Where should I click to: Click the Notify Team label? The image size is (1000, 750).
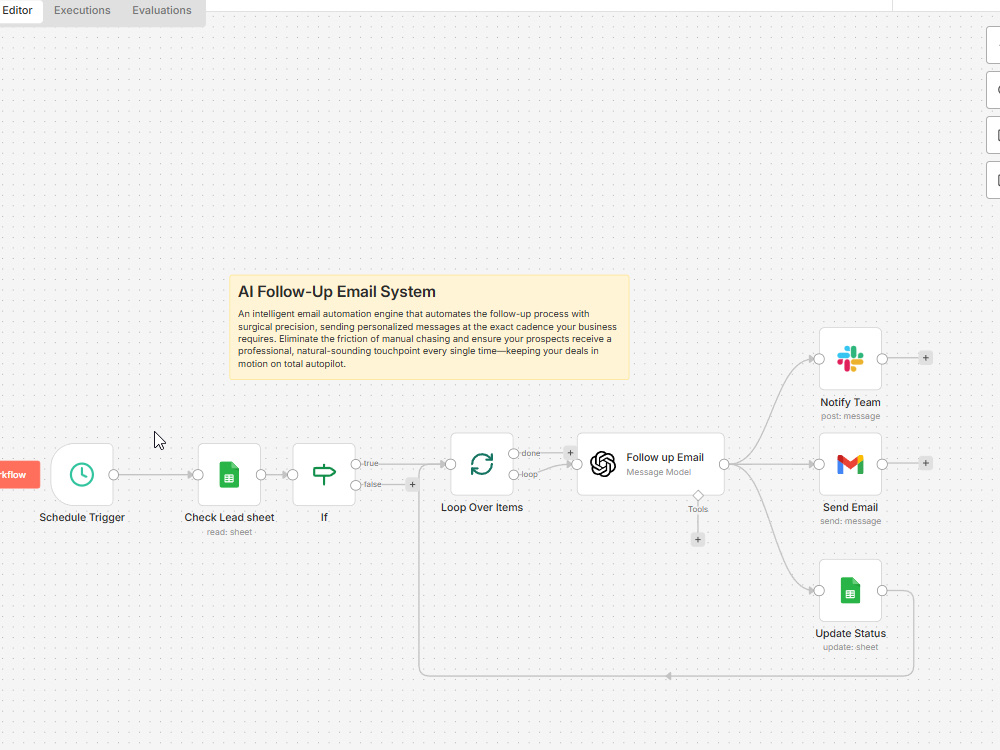click(850, 402)
